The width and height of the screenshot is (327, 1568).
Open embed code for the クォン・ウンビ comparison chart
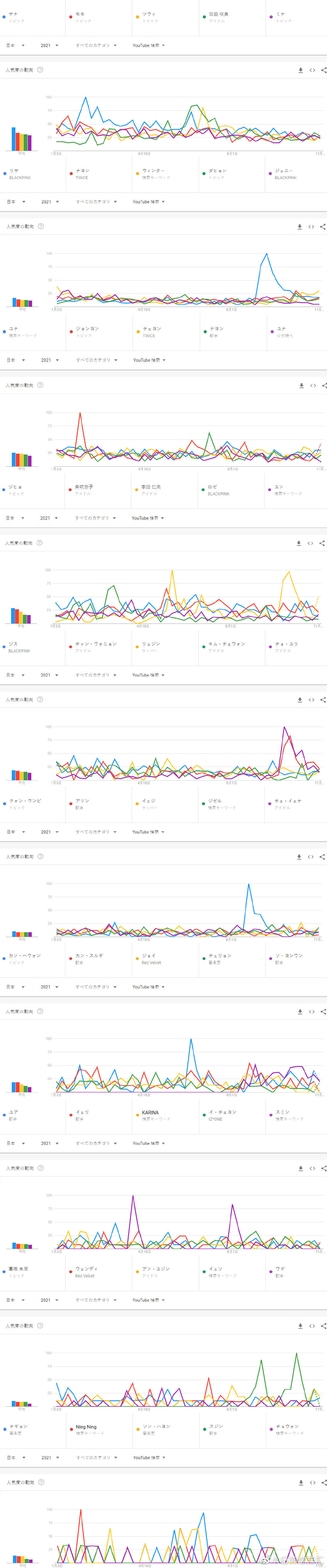click(x=311, y=856)
